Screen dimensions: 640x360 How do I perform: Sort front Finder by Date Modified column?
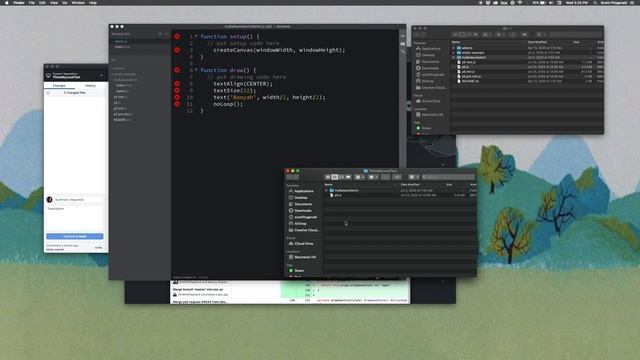tap(410, 184)
